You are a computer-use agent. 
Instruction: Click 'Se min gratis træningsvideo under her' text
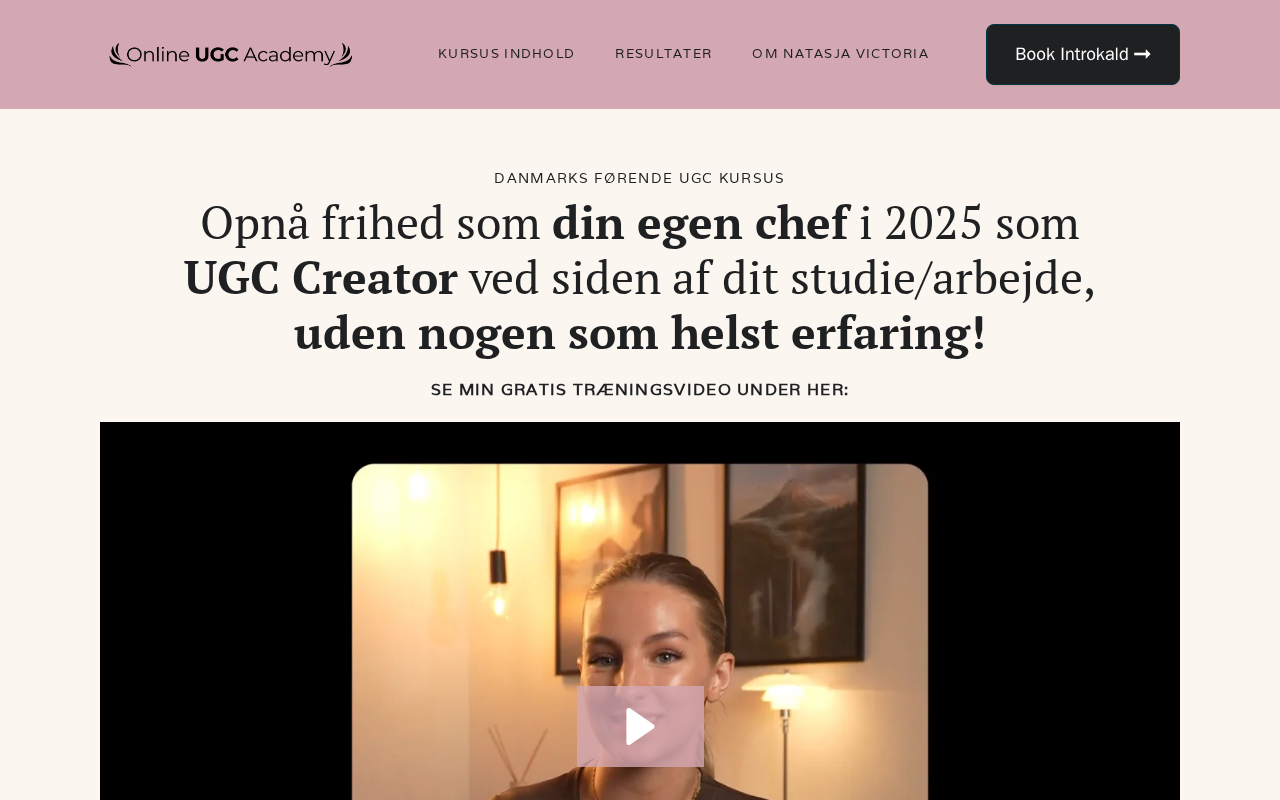(640, 390)
